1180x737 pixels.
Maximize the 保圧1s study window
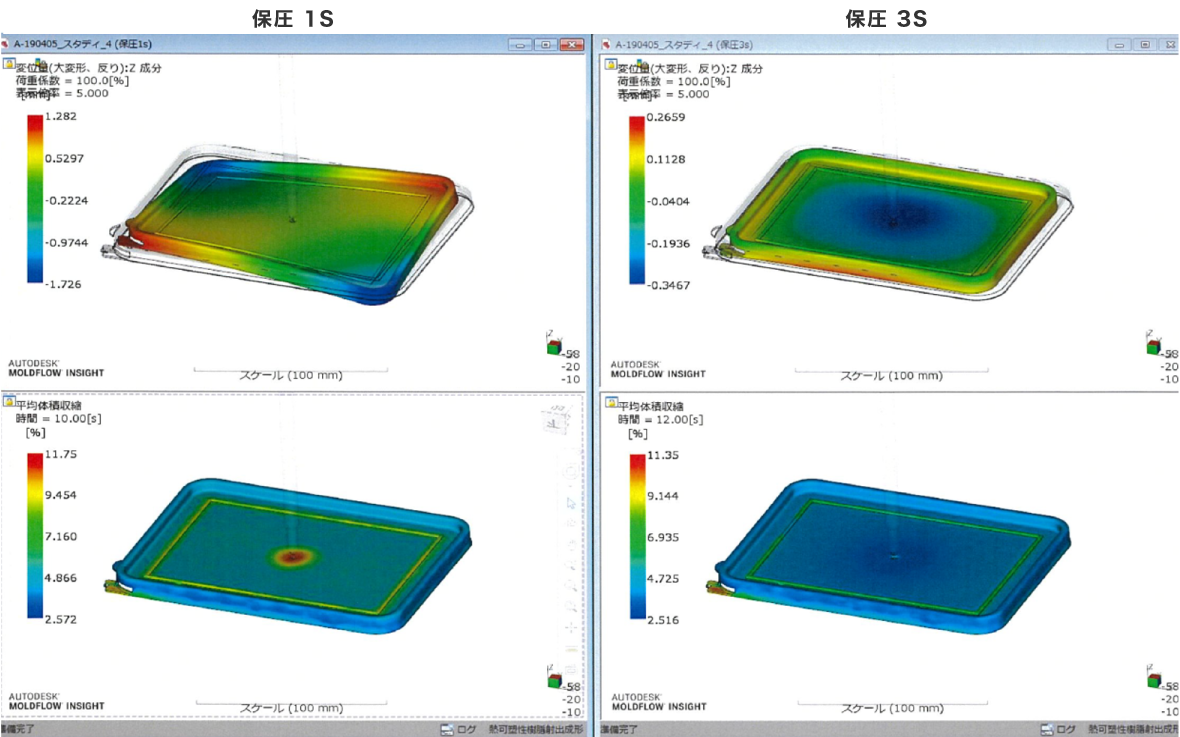tap(545, 45)
